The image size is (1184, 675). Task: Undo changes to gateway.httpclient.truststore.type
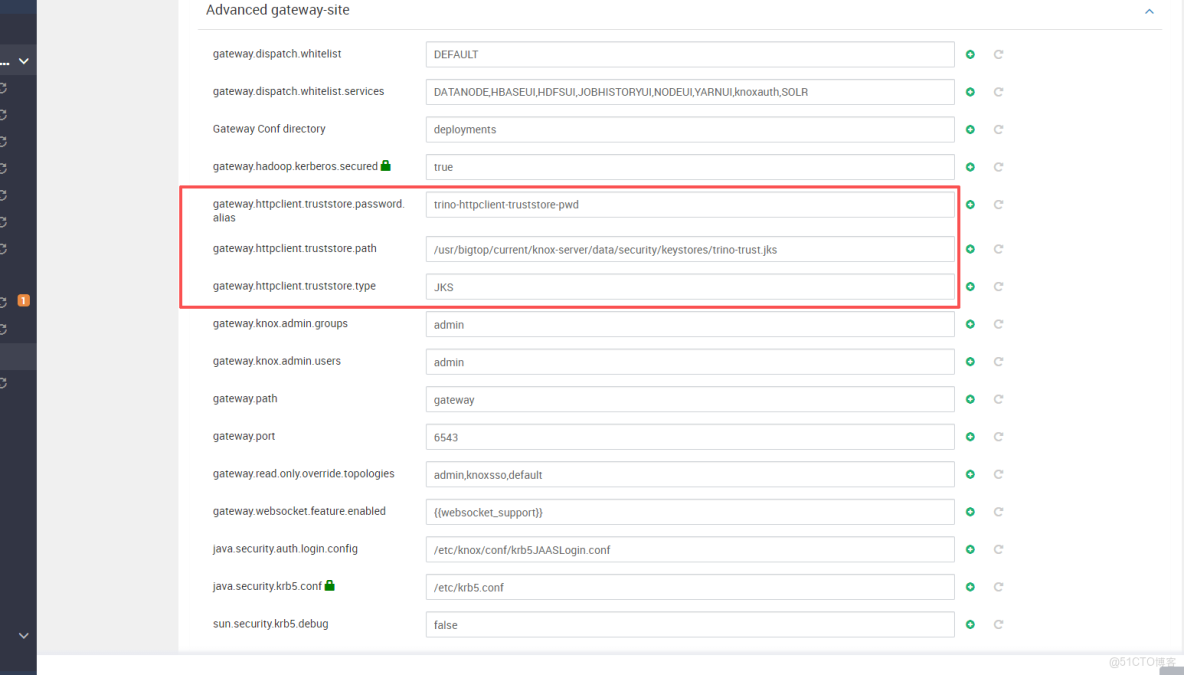998,287
